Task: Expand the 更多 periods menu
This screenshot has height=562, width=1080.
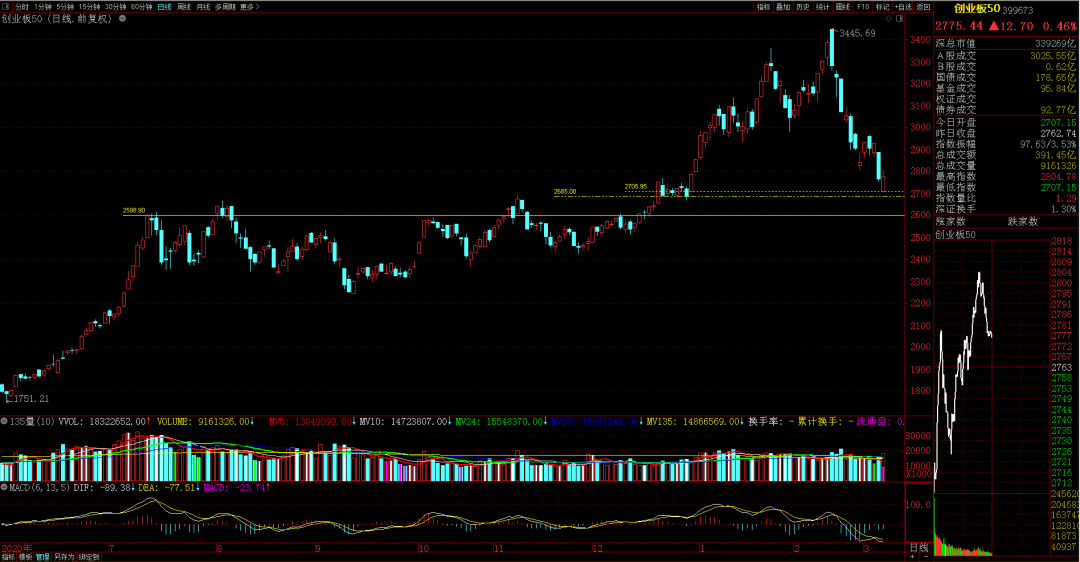Action: tap(249, 7)
